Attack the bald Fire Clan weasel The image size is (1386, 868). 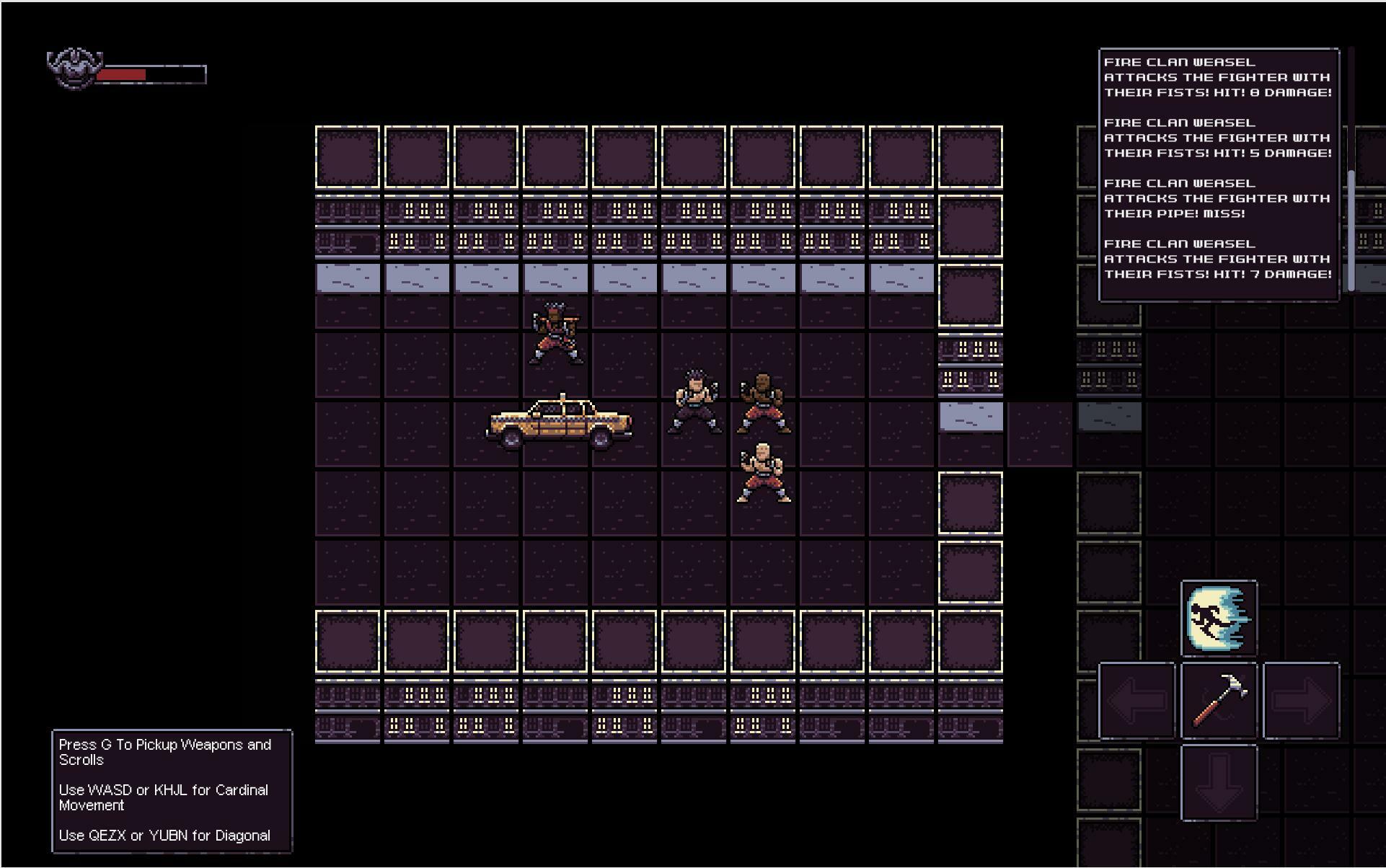763,472
